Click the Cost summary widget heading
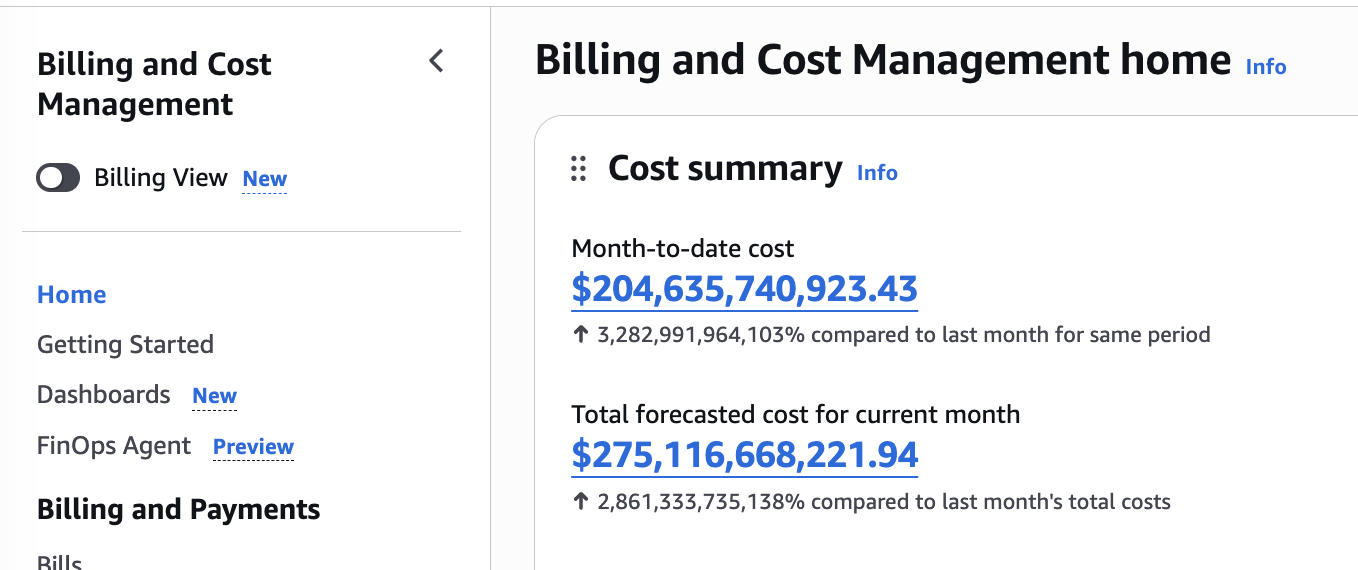The width and height of the screenshot is (1358, 570). [x=725, y=168]
